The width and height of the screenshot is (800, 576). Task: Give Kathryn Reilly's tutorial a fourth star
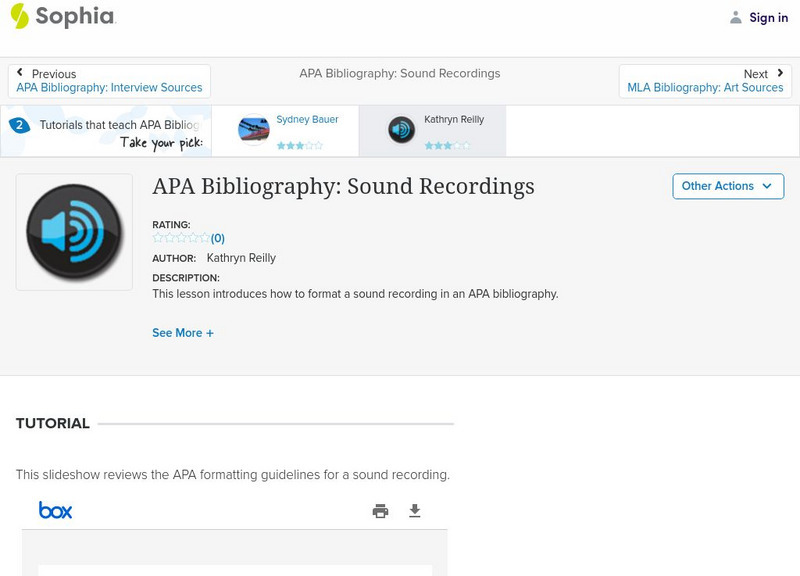(456, 145)
